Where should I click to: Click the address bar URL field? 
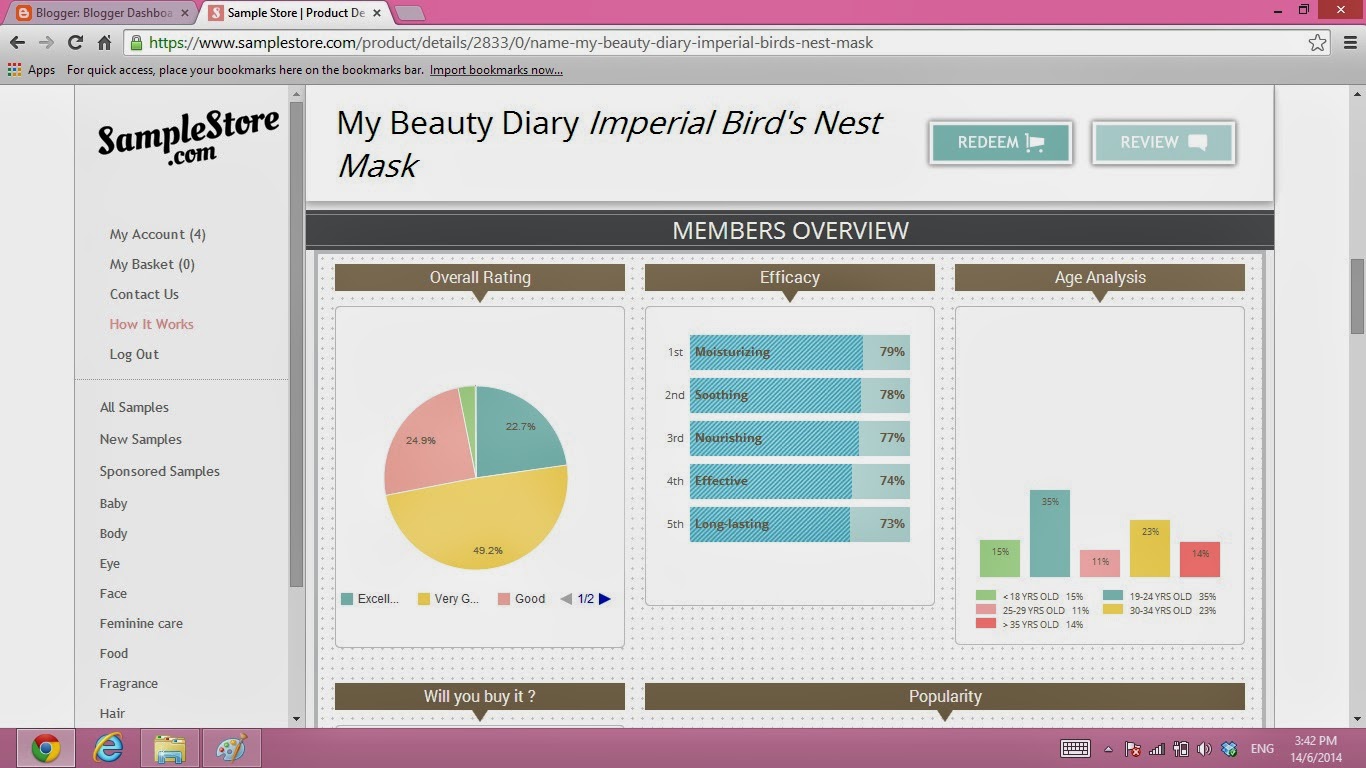(717, 43)
